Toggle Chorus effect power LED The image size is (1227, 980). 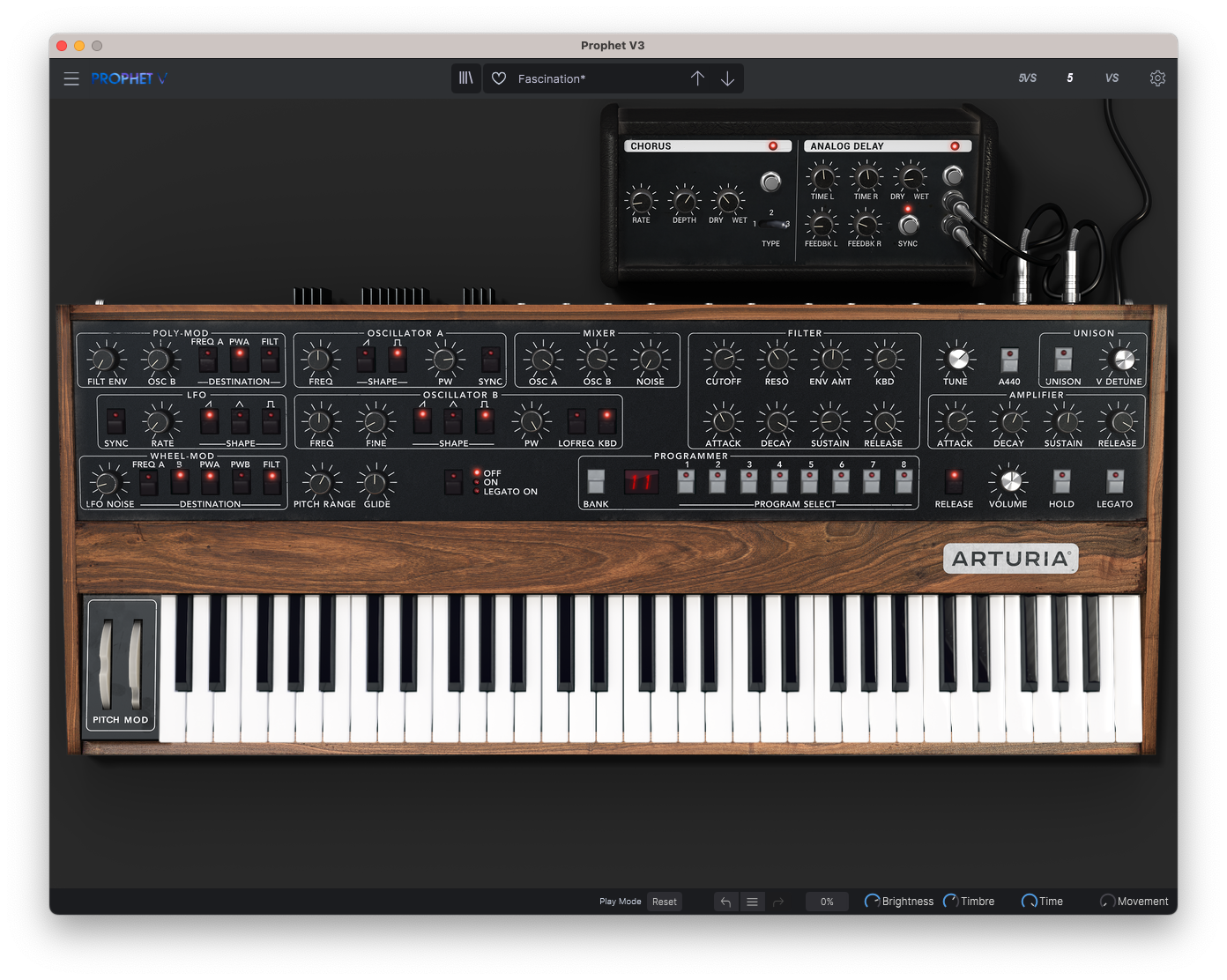pos(773,146)
